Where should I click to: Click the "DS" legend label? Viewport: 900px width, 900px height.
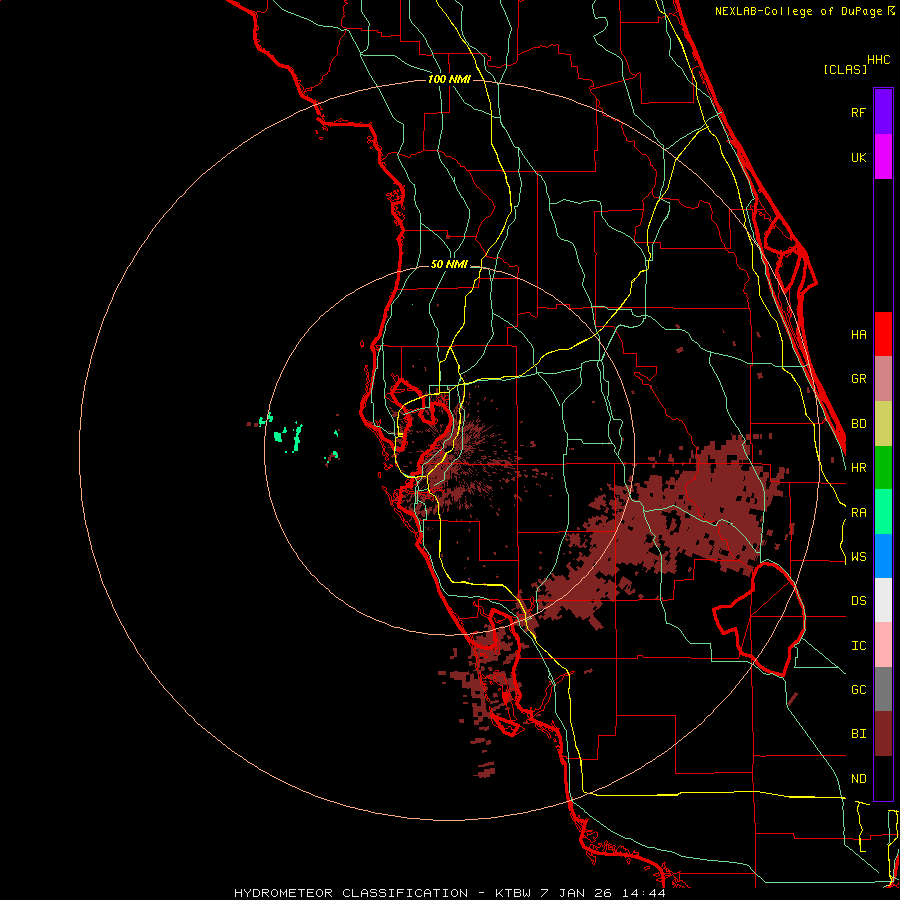pyautogui.click(x=858, y=601)
